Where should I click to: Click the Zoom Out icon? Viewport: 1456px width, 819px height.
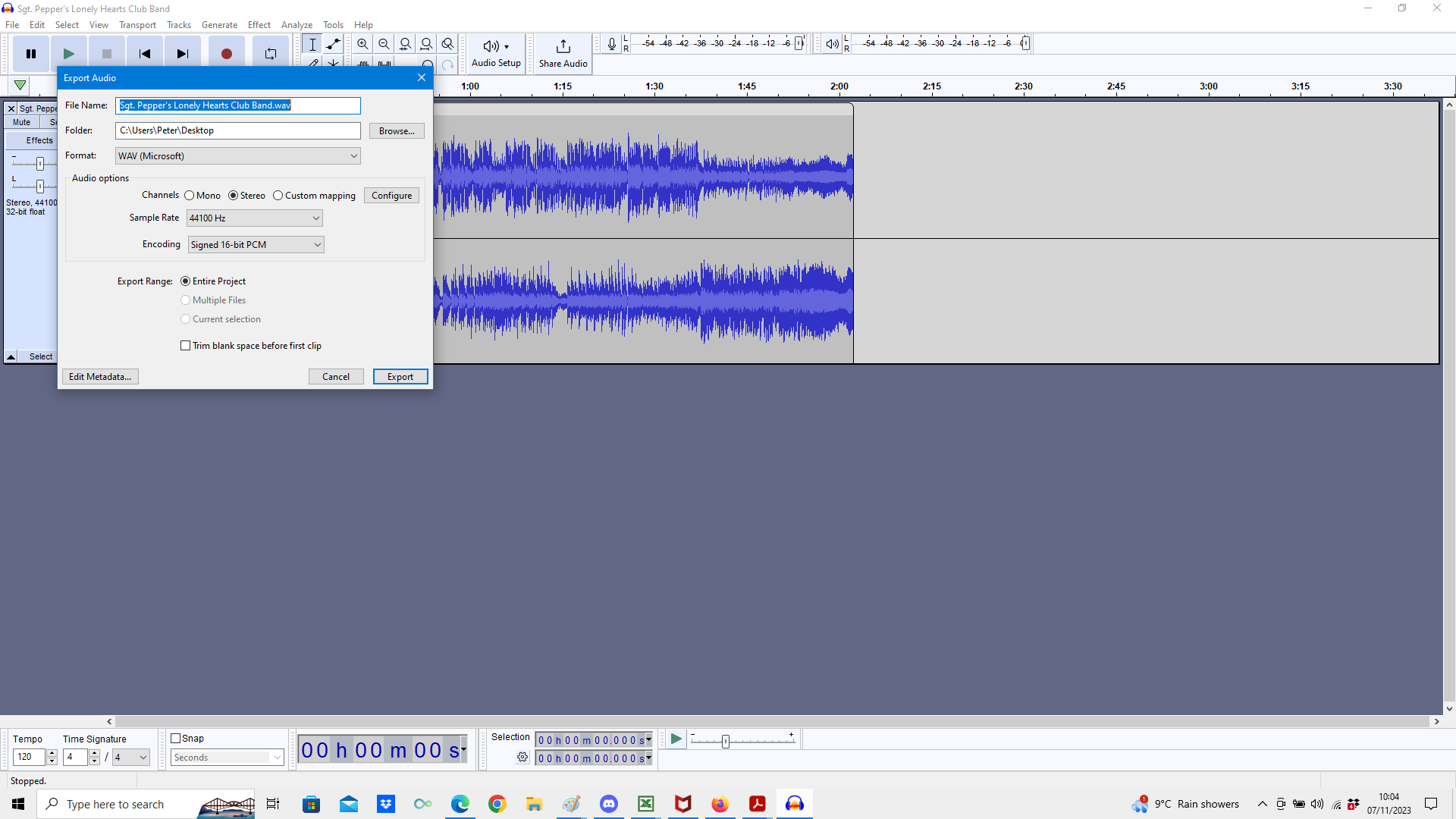[384, 44]
